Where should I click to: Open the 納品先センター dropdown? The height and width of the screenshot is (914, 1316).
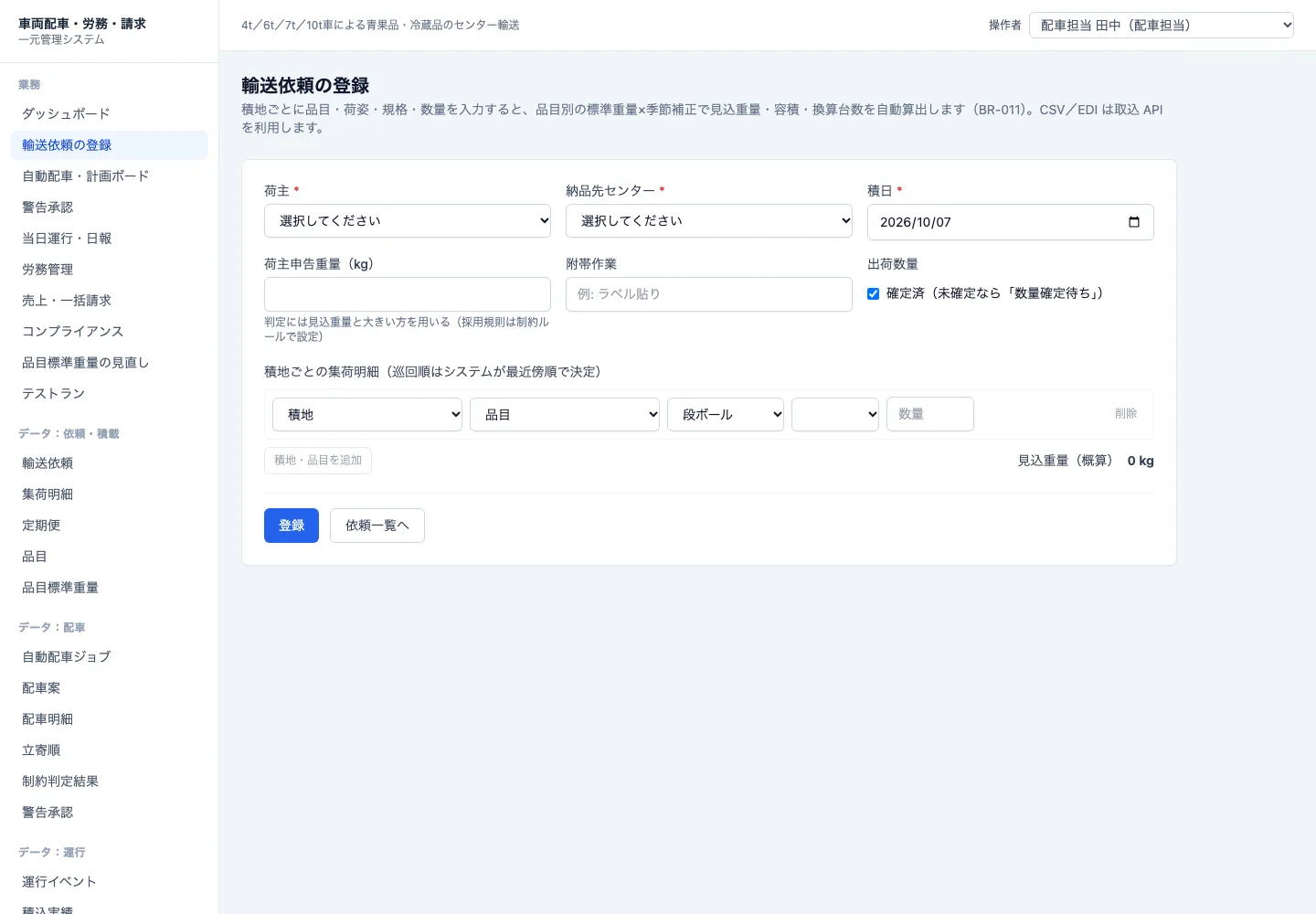point(709,221)
